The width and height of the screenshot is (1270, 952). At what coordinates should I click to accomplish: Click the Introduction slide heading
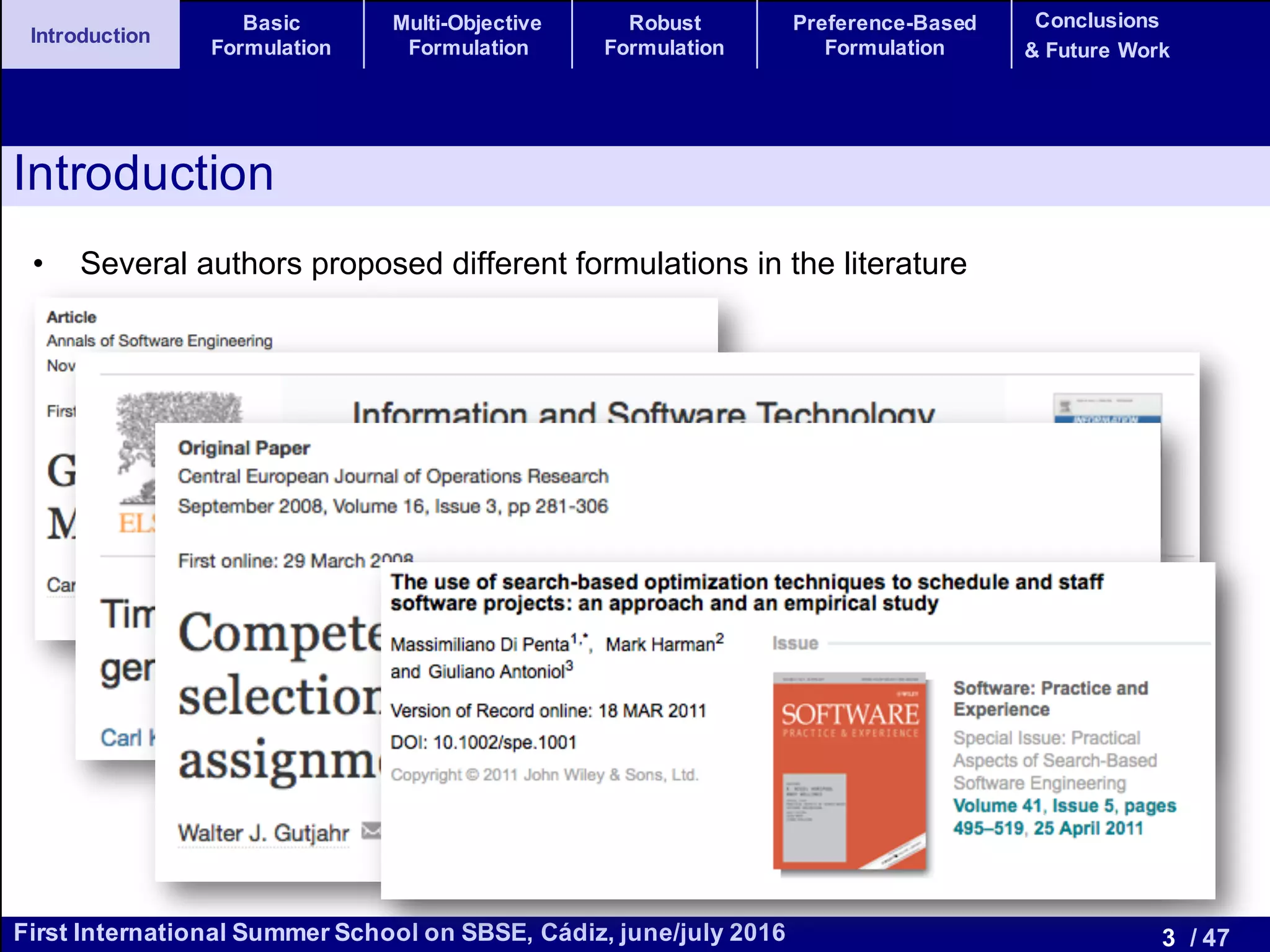pyautogui.click(x=143, y=173)
